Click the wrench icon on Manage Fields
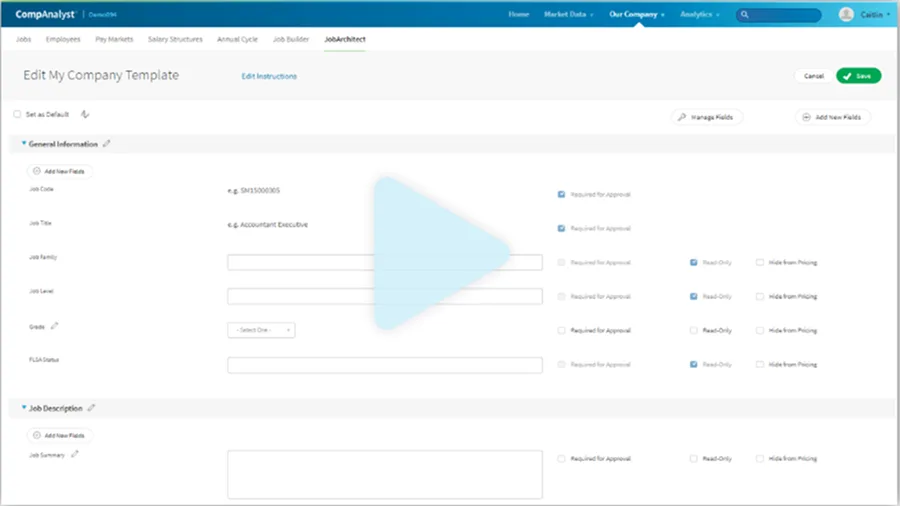The image size is (900, 531). [682, 117]
